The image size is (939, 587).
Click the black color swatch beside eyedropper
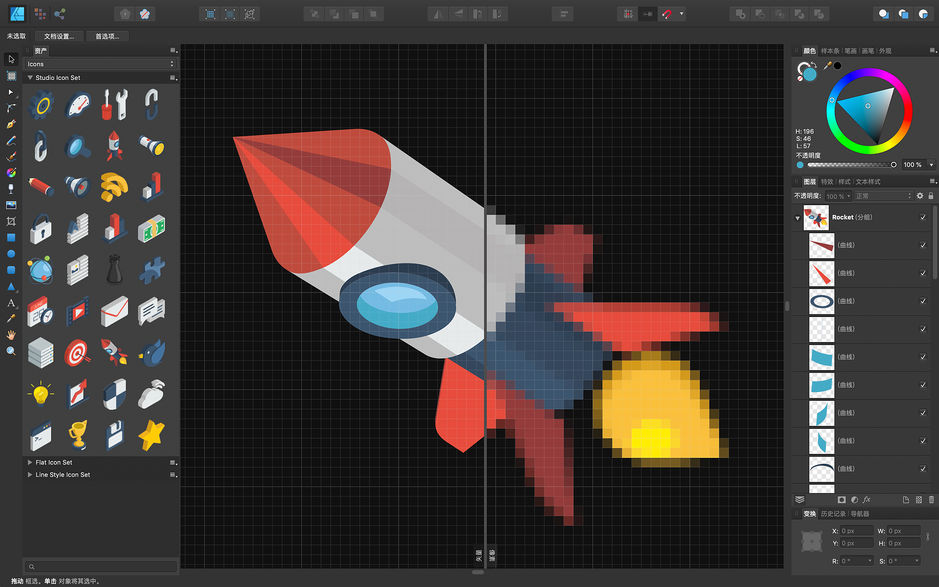point(837,65)
